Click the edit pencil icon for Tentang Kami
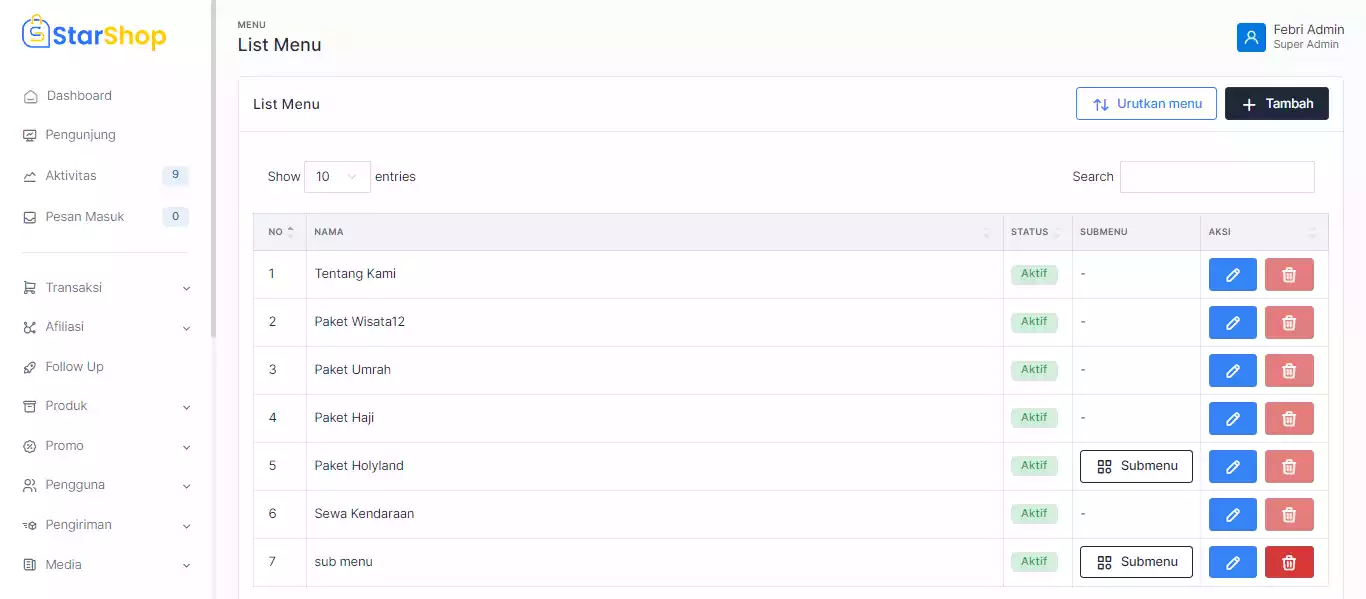This screenshot has height=599, width=1366. pos(1232,275)
